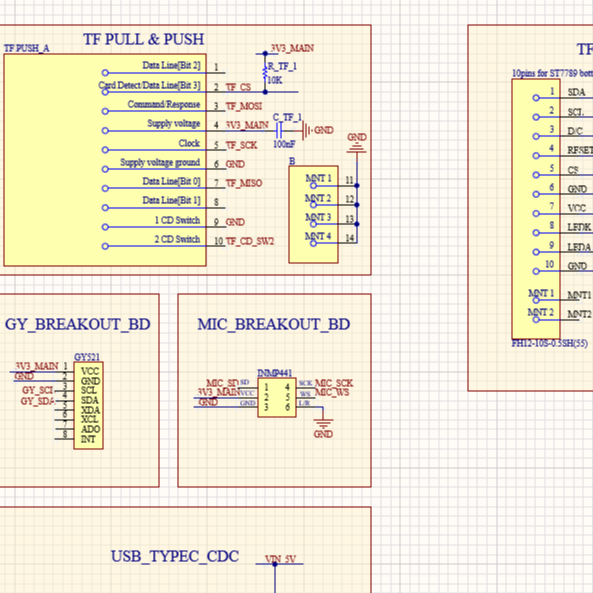Select the R_TF_1 10K resistor symbol

[265, 73]
